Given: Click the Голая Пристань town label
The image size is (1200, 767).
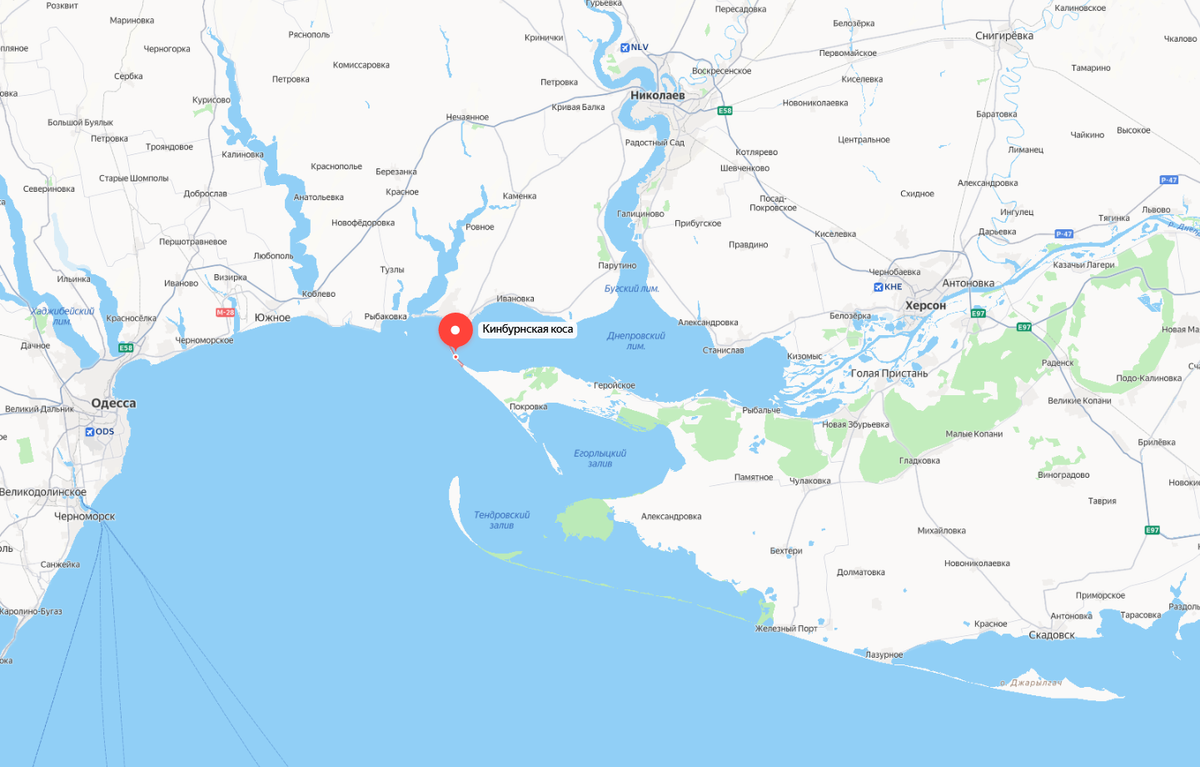Looking at the screenshot, I should pos(889,373).
